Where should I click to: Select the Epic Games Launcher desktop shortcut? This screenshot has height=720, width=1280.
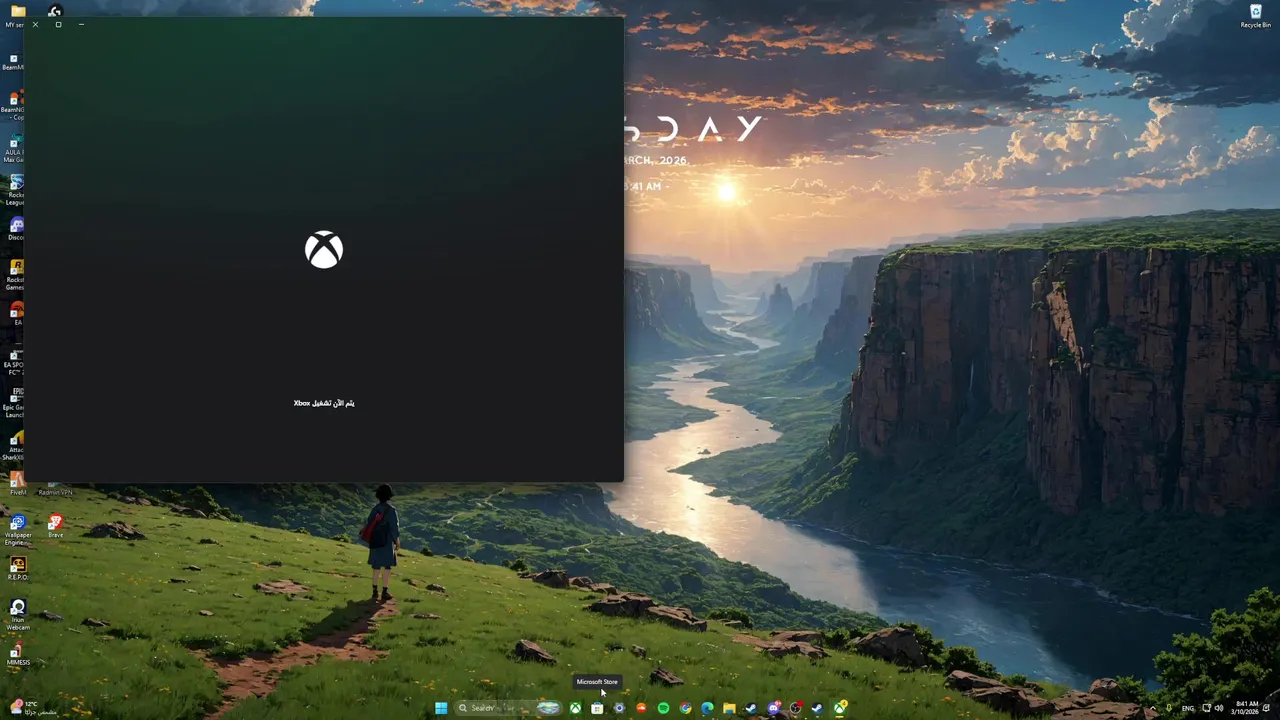pyautogui.click(x=15, y=403)
